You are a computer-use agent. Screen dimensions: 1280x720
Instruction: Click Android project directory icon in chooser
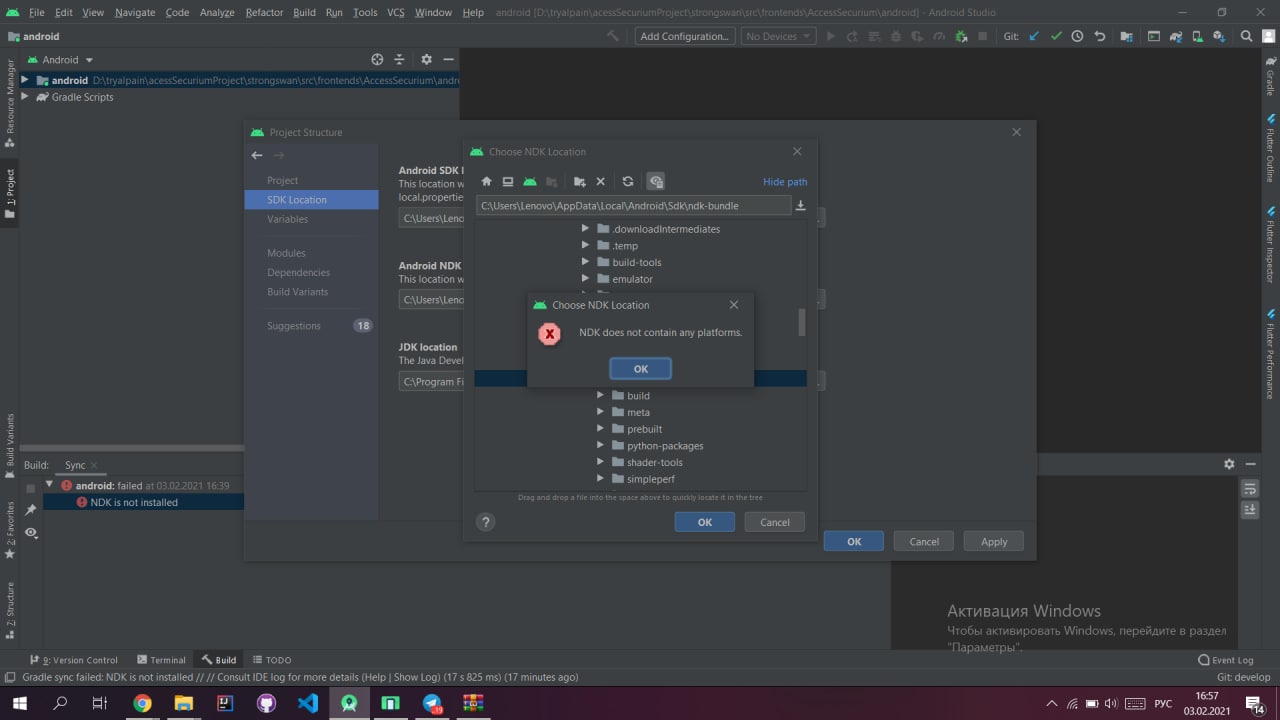pyautogui.click(x=530, y=182)
